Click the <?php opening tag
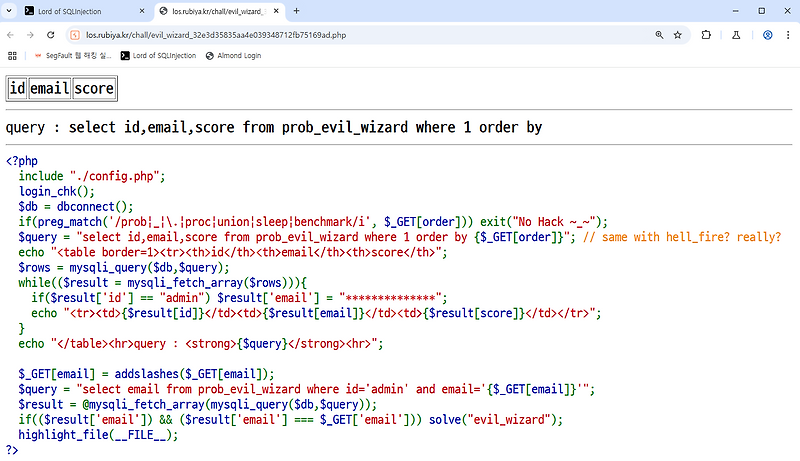800x461 pixels. (x=21, y=161)
